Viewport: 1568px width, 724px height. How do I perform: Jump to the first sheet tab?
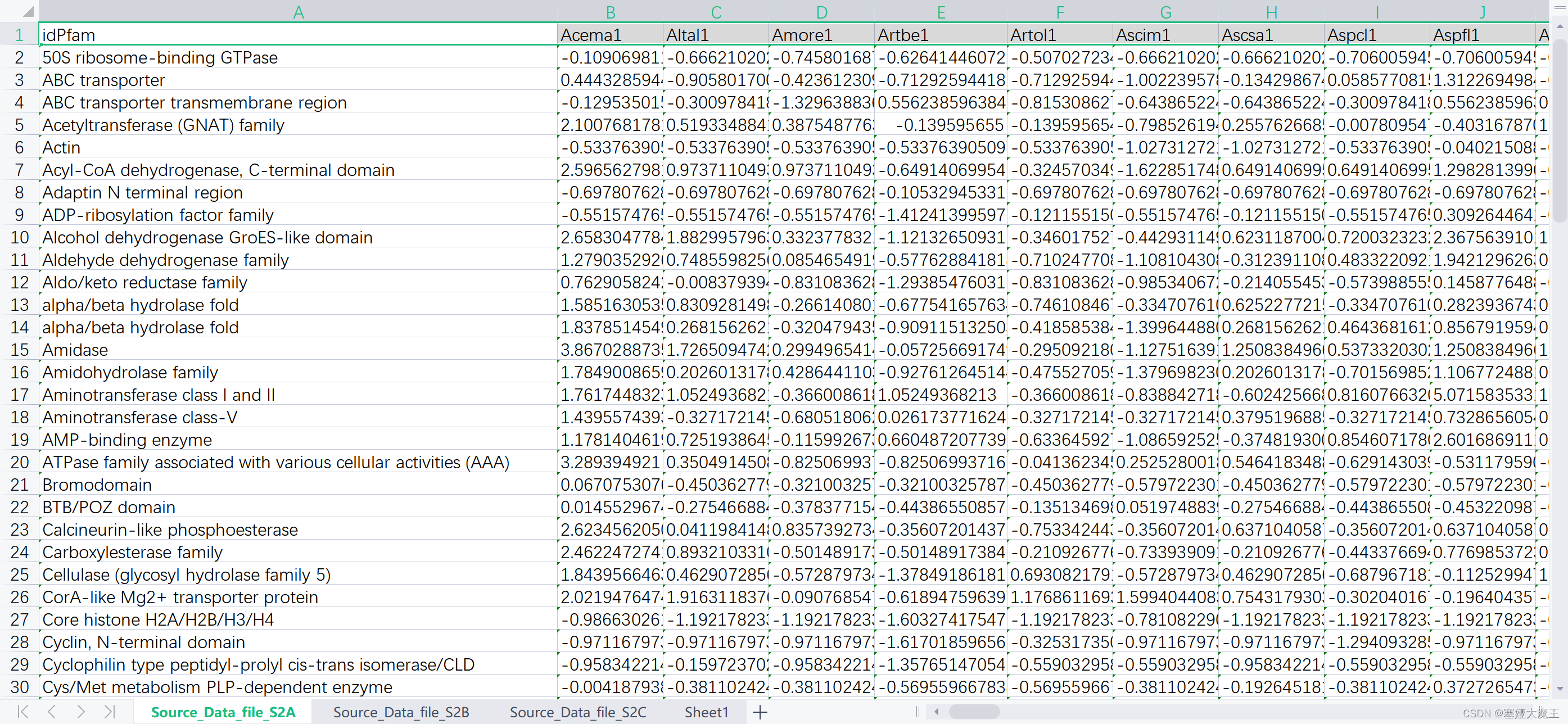23,711
